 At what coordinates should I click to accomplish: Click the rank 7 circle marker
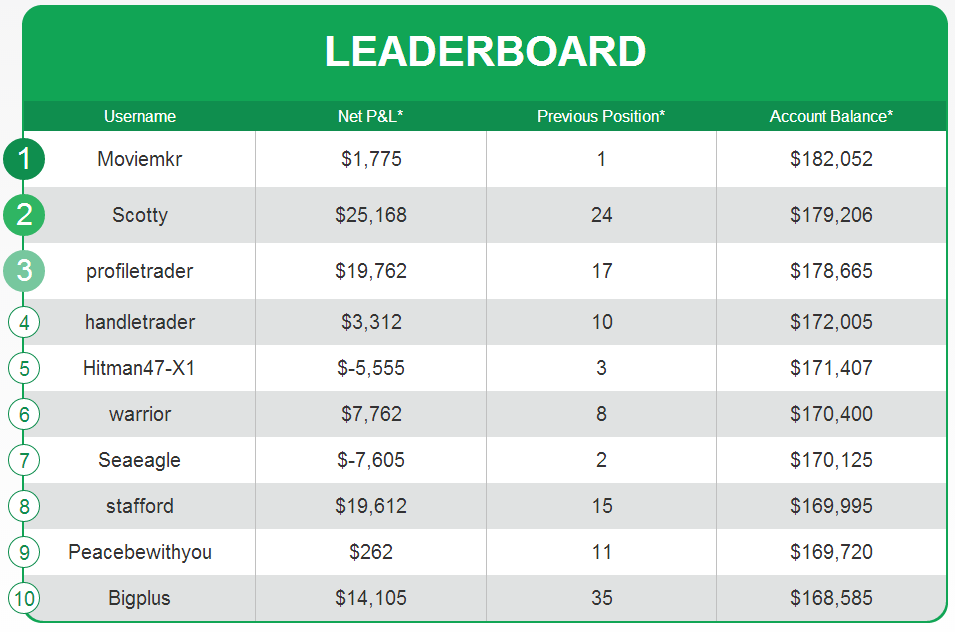click(24, 460)
